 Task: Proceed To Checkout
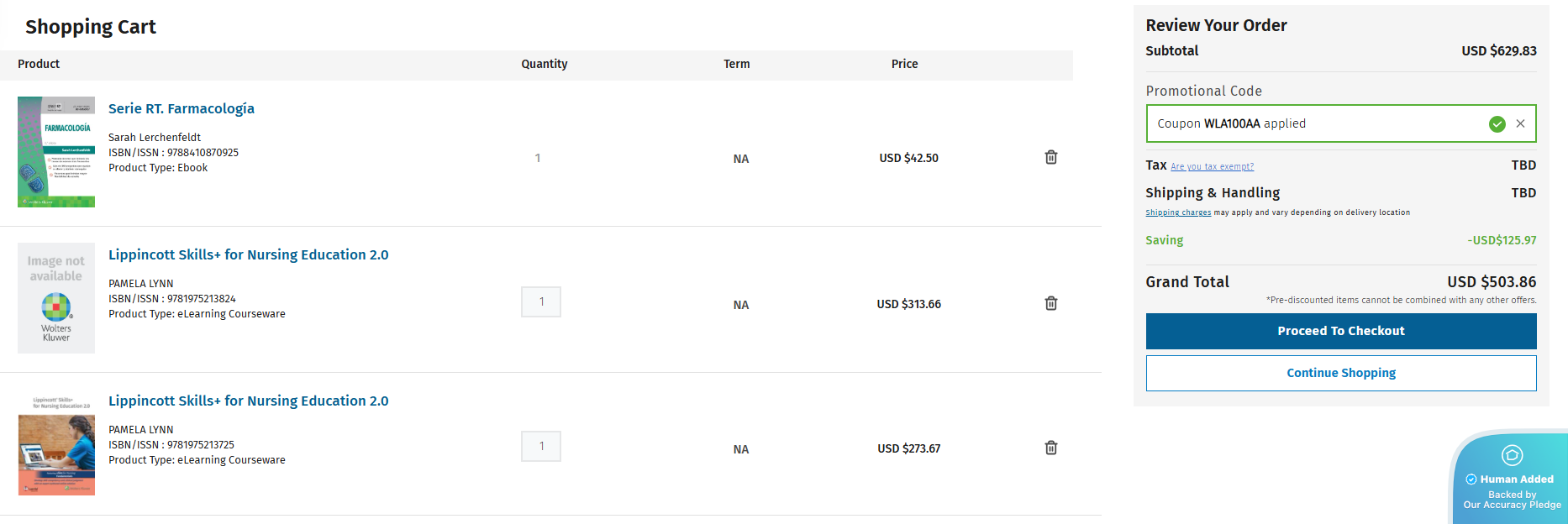point(1340,331)
